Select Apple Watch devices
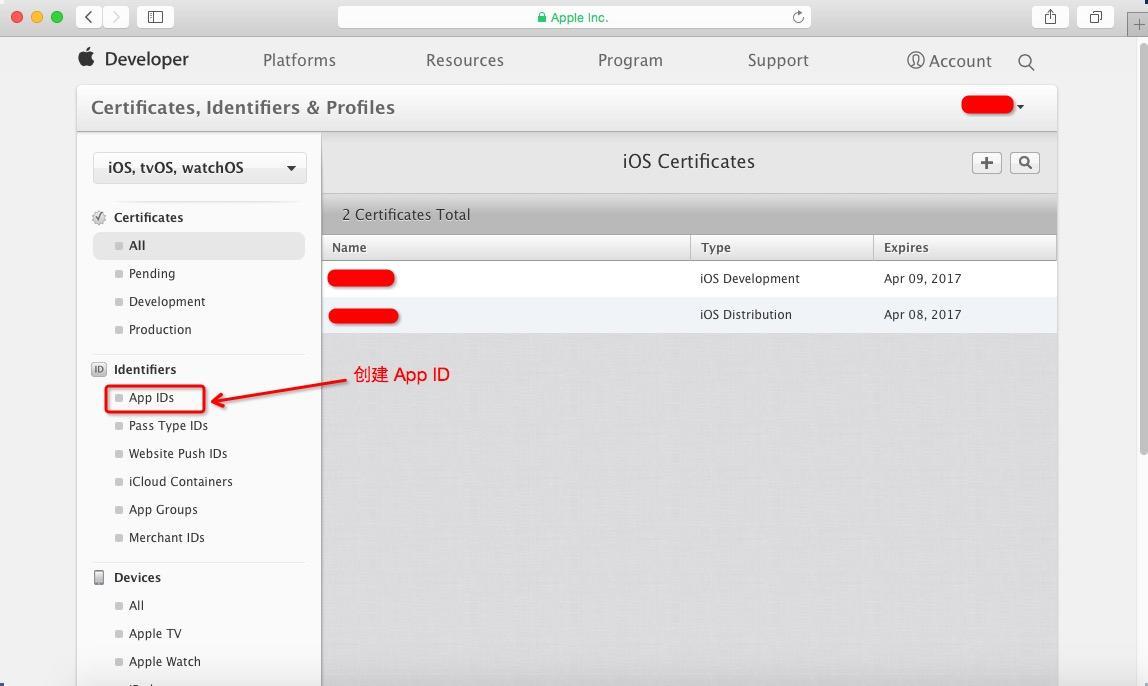This screenshot has width=1148, height=686. (x=164, y=661)
